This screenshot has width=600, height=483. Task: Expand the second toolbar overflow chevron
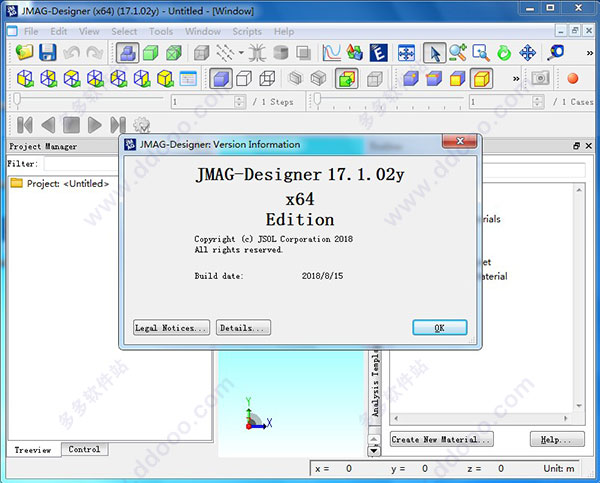[x=516, y=79]
